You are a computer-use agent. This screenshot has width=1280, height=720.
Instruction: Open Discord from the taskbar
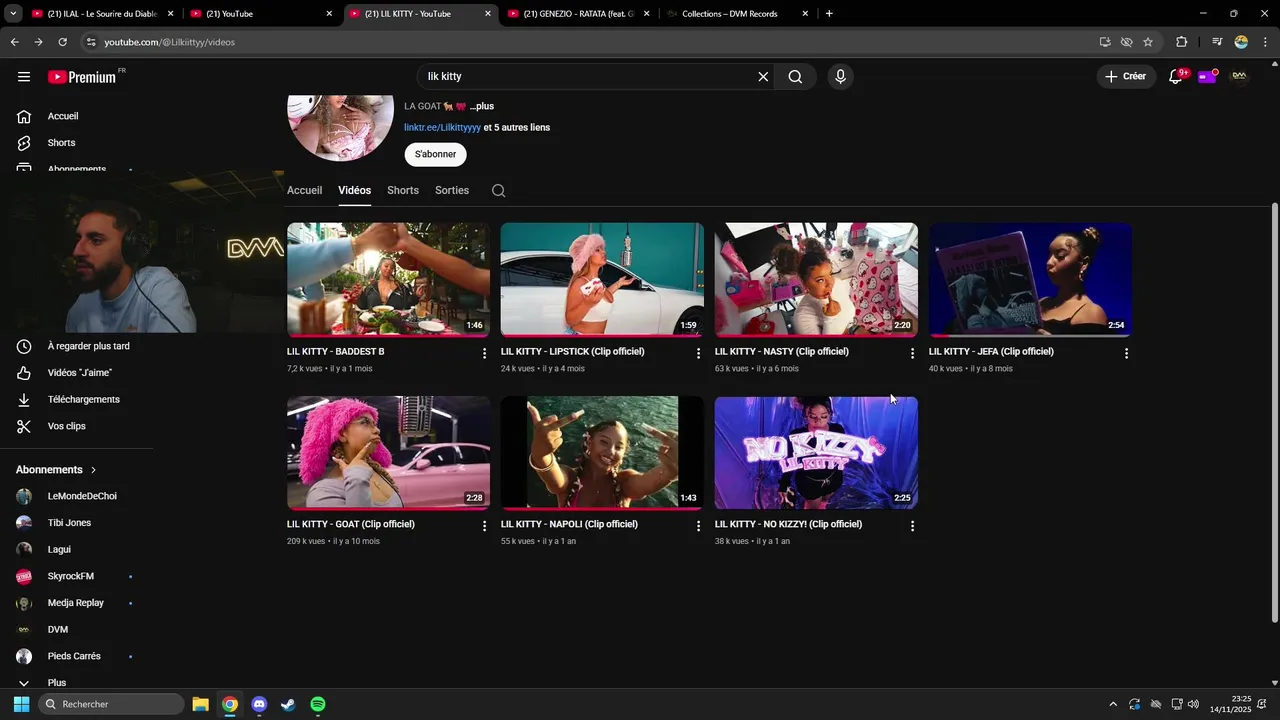tap(260, 704)
